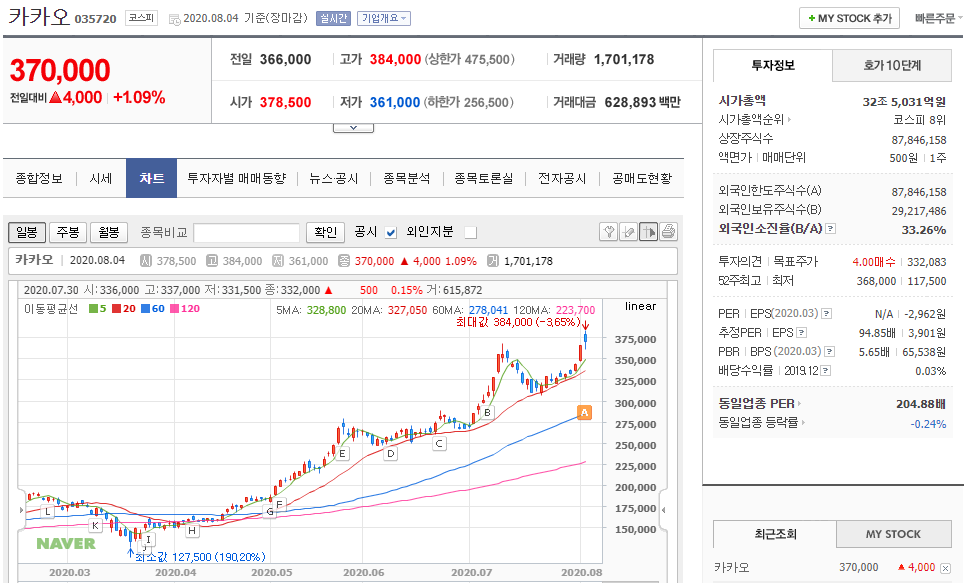Open the 기업개요 dropdown

tap(384, 19)
